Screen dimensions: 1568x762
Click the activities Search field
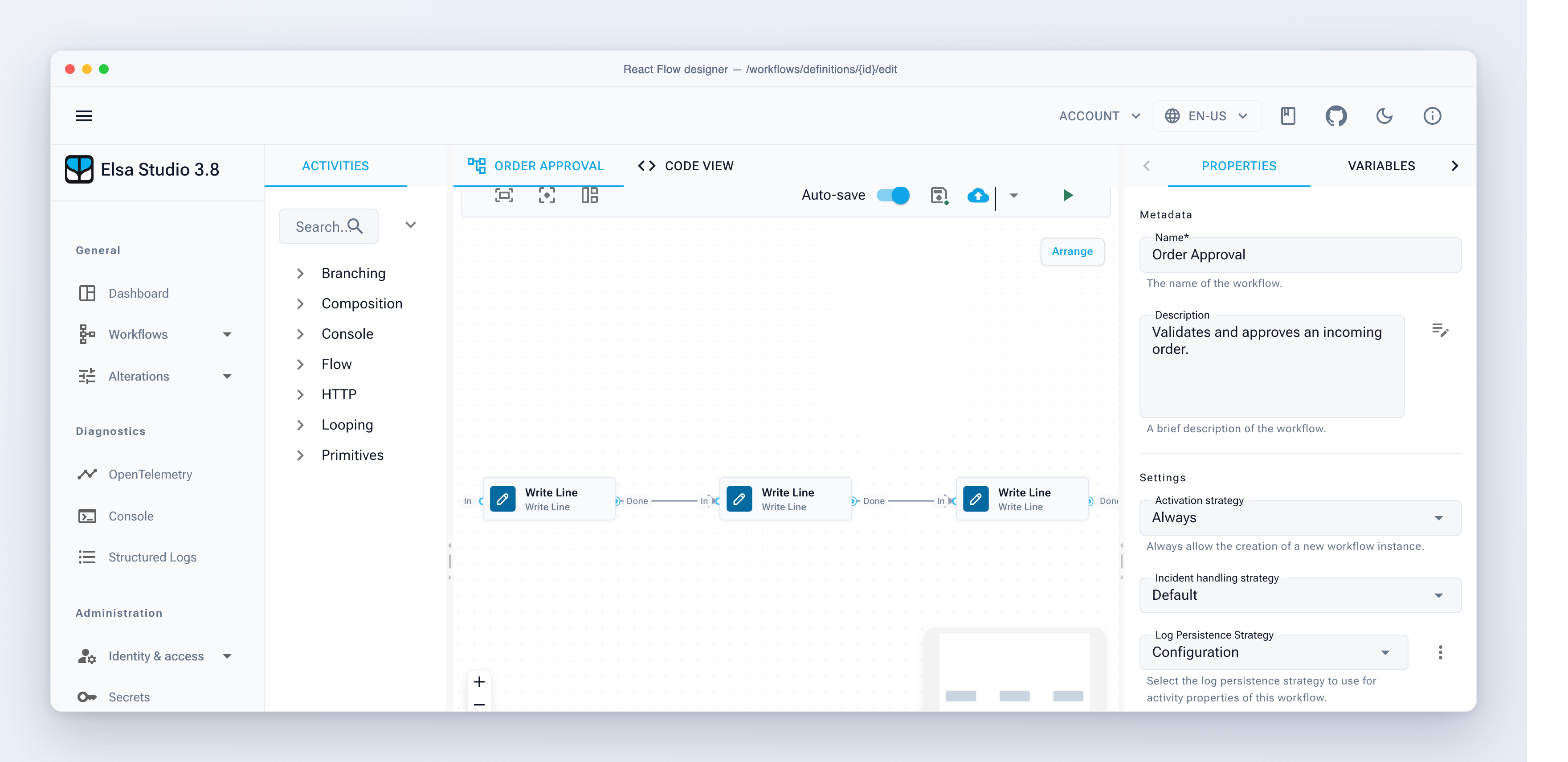tap(329, 226)
